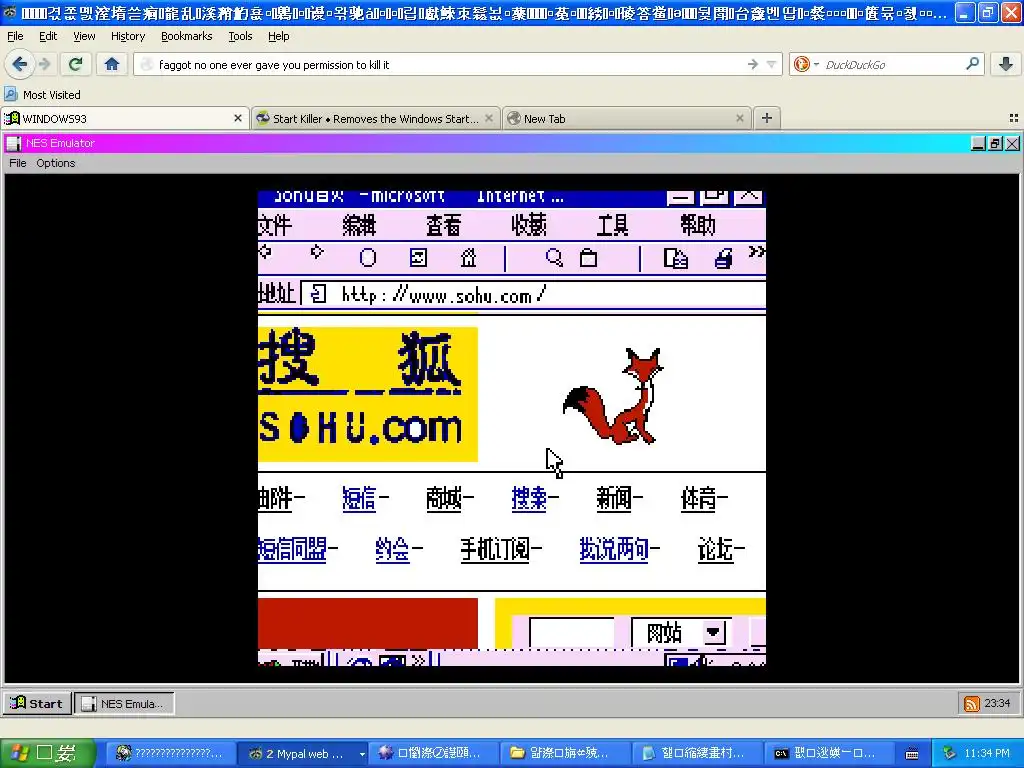
Task: Switch to the WINDOWS93 tab
Action: (125, 118)
